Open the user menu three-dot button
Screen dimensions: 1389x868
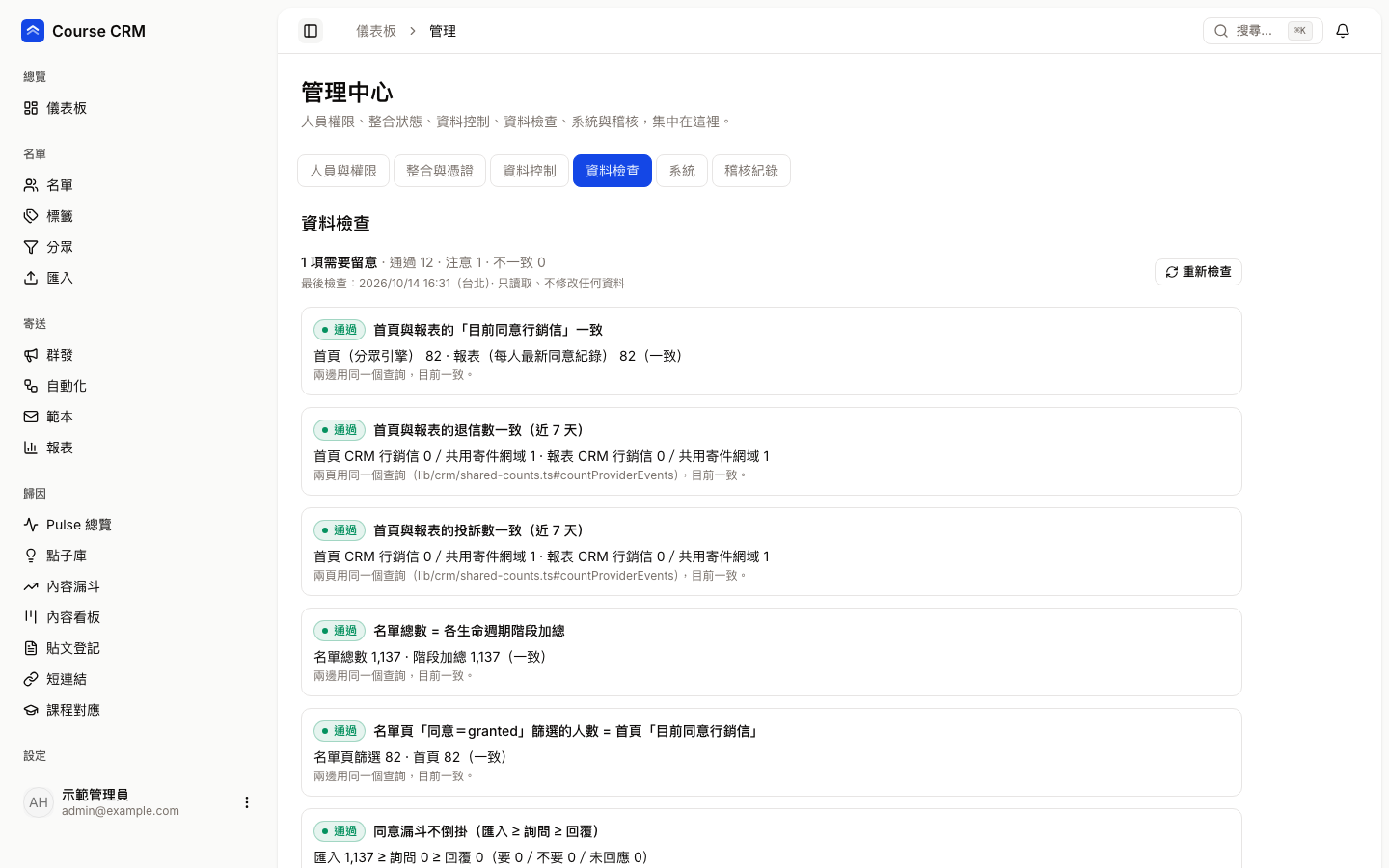(x=247, y=802)
